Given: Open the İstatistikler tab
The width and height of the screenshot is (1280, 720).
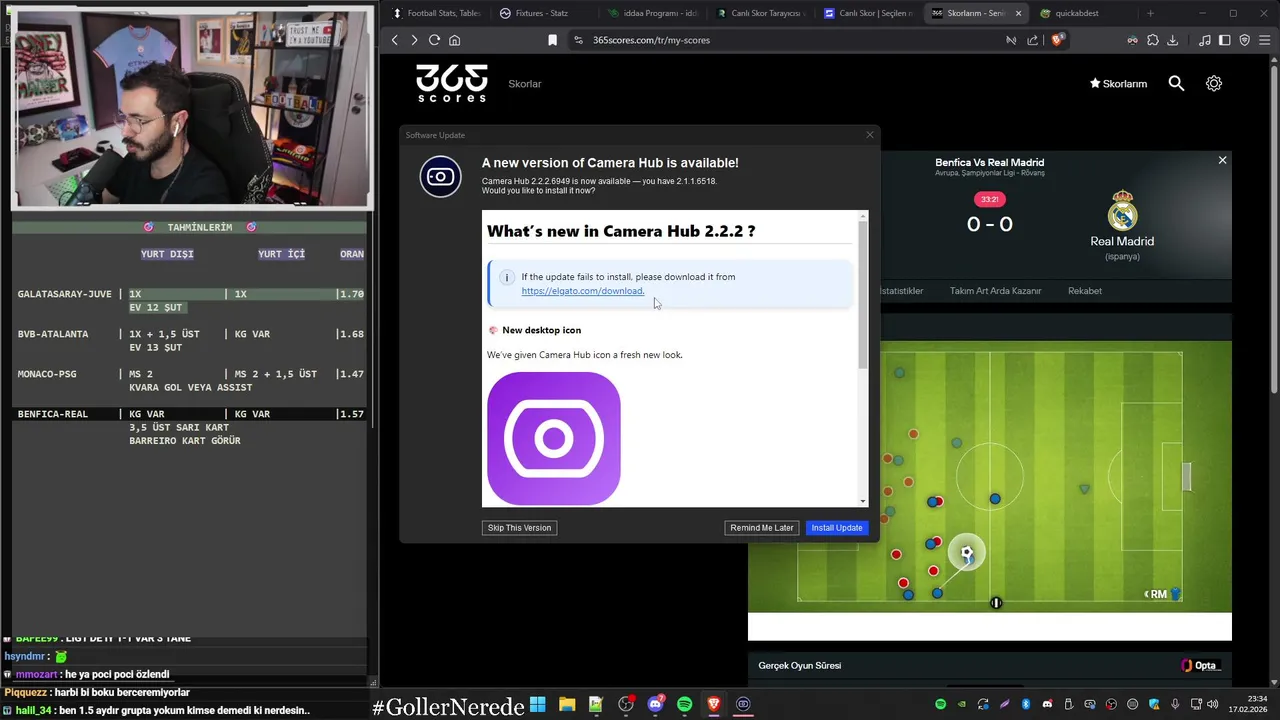Looking at the screenshot, I should click(901, 291).
